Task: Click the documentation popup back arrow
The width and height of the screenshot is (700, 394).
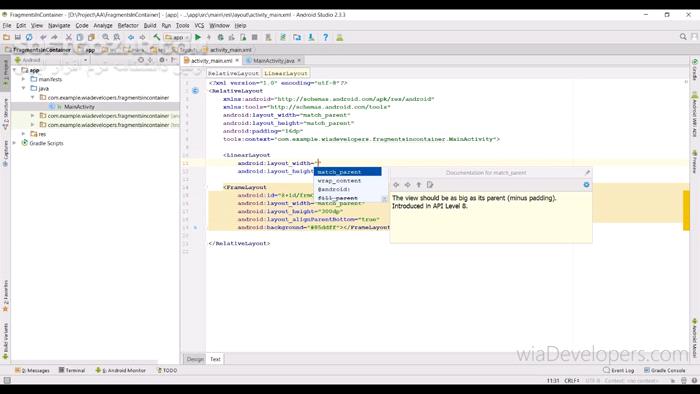Action: [x=396, y=185]
